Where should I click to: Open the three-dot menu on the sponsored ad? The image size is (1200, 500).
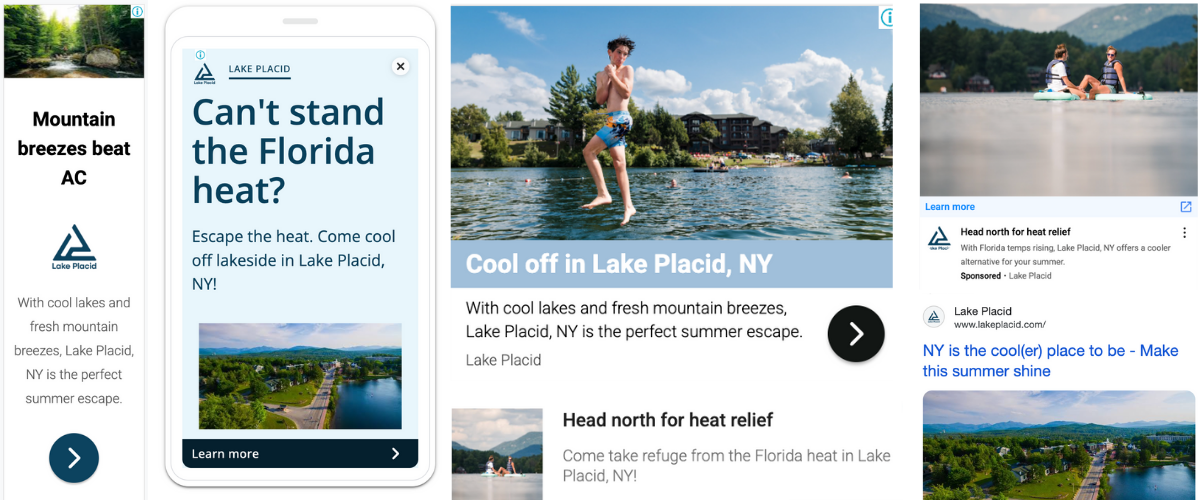[x=1184, y=232]
